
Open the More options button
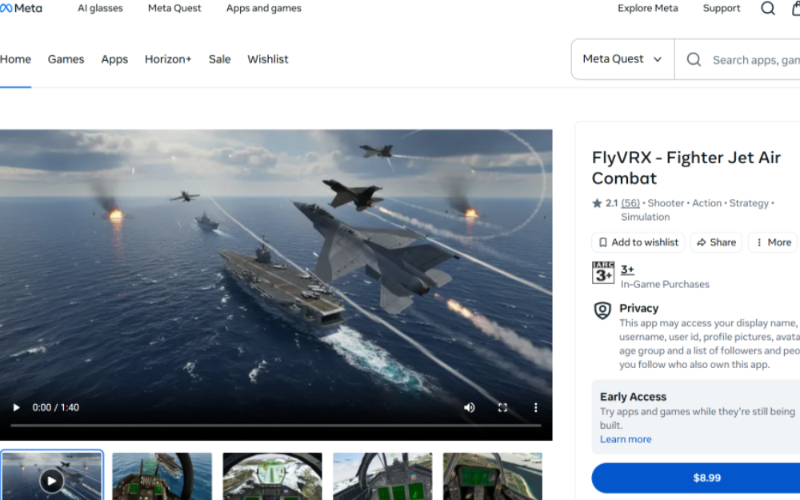[773, 242]
